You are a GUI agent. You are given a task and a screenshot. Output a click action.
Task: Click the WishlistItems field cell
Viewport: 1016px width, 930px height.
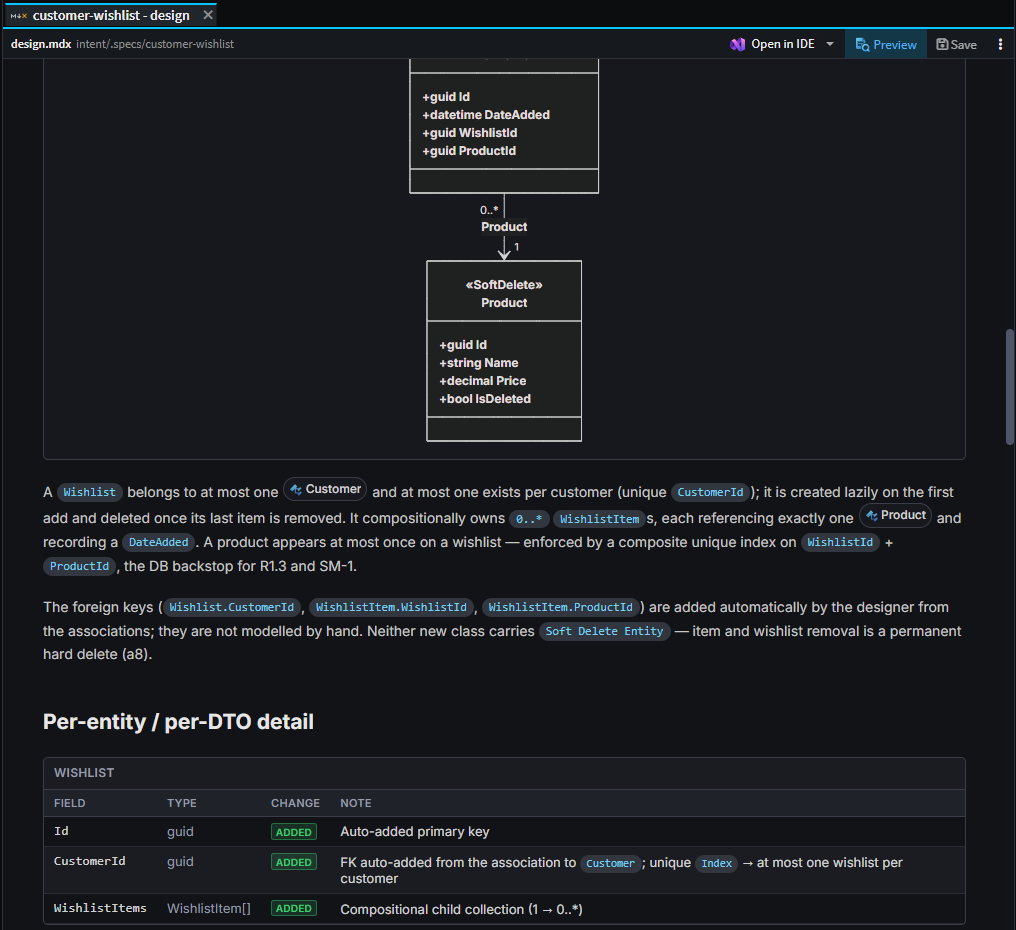(100, 908)
